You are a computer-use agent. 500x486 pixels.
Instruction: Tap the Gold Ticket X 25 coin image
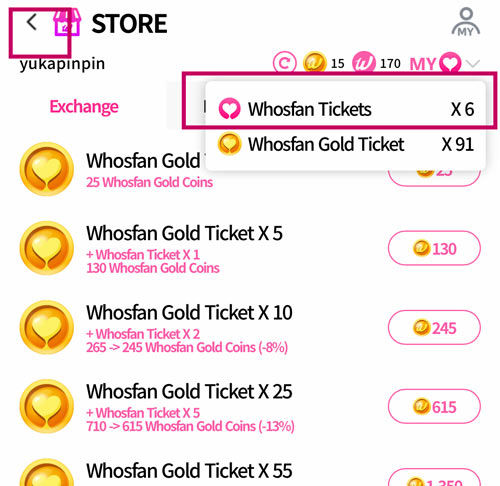pyautogui.click(x=47, y=406)
